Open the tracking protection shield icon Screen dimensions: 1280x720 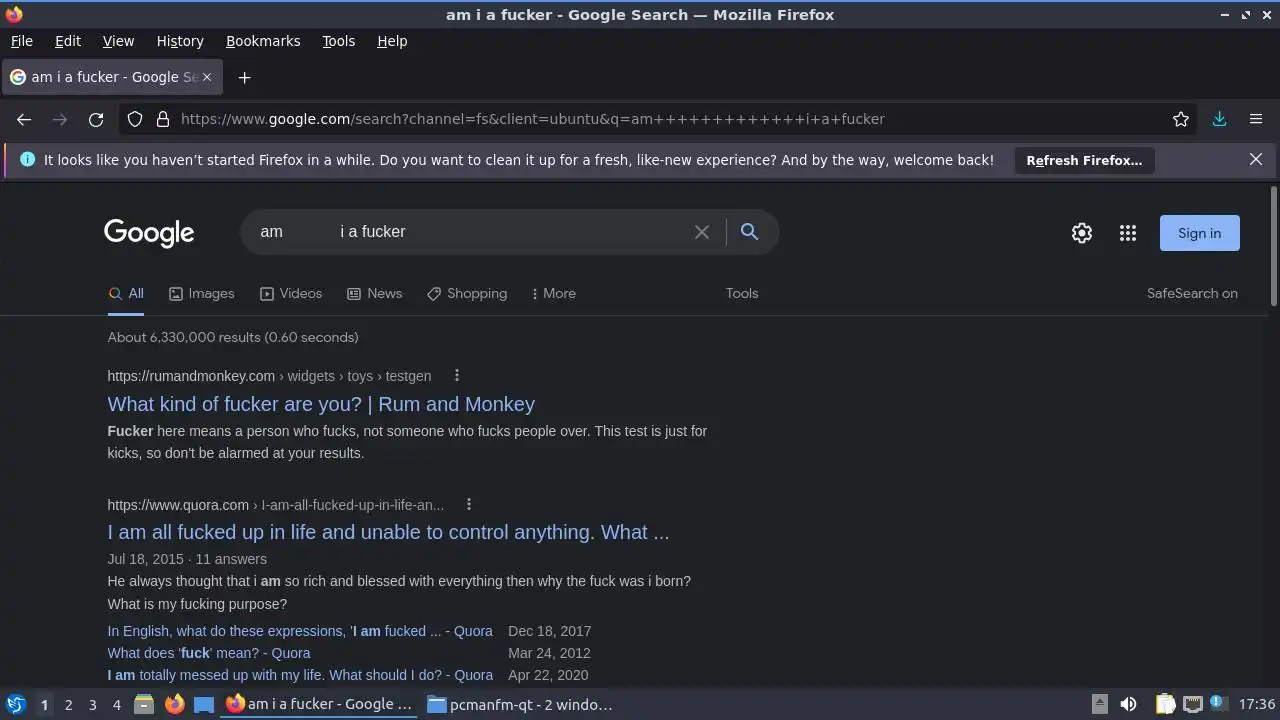point(135,119)
